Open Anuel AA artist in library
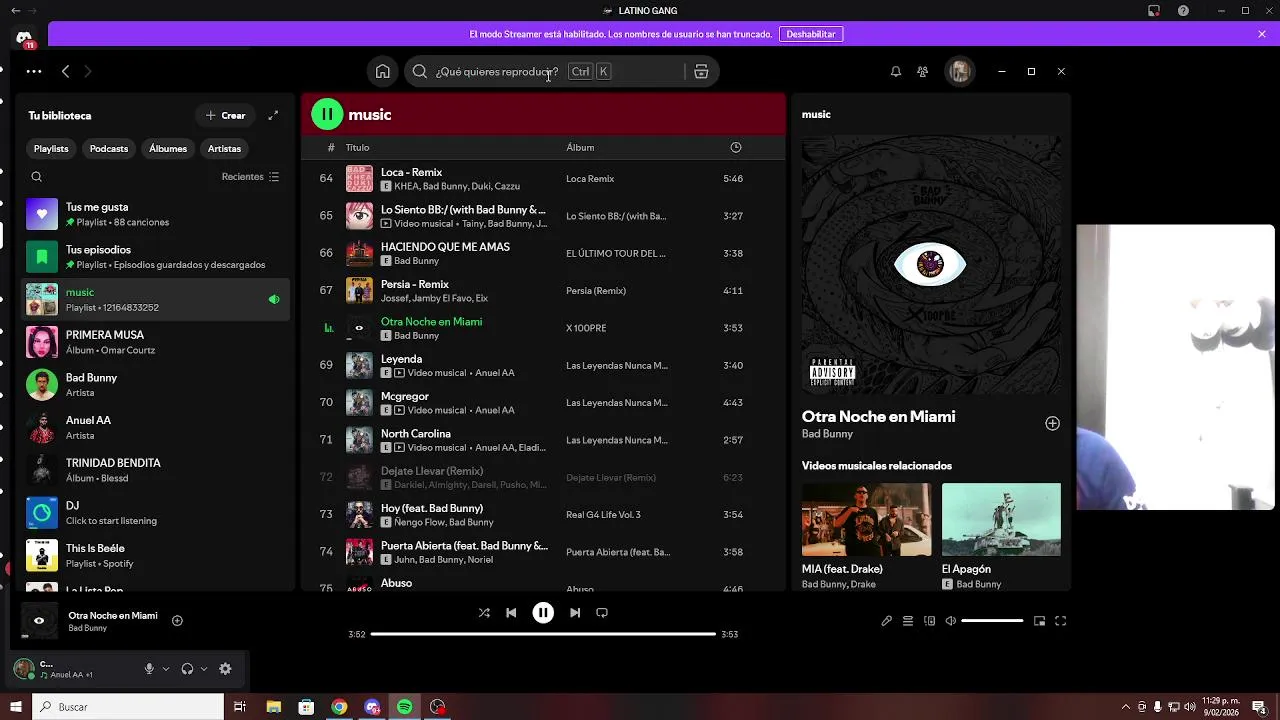 tap(157, 428)
